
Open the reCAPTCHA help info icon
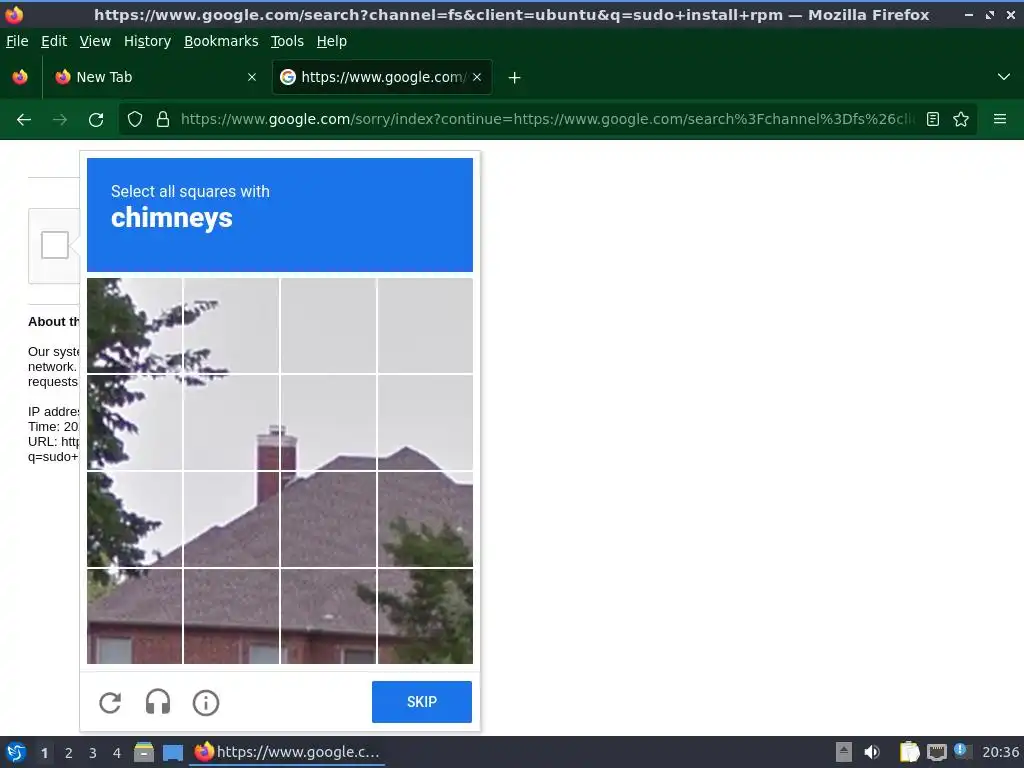[x=206, y=703]
